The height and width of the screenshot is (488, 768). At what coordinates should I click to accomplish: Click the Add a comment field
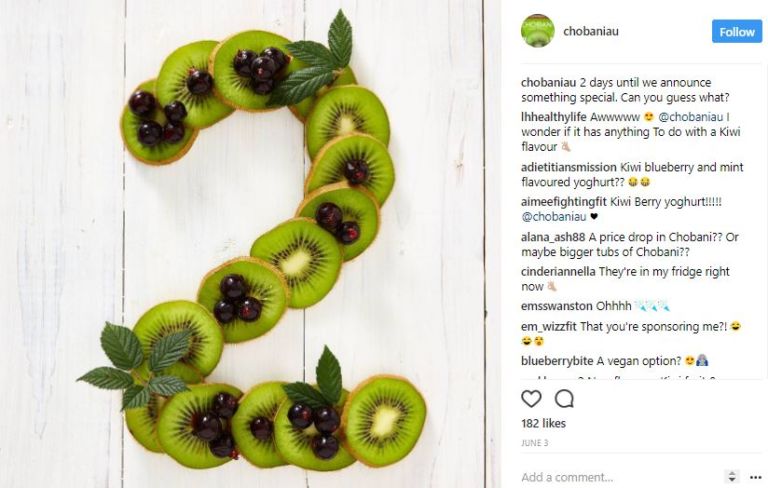[620, 477]
